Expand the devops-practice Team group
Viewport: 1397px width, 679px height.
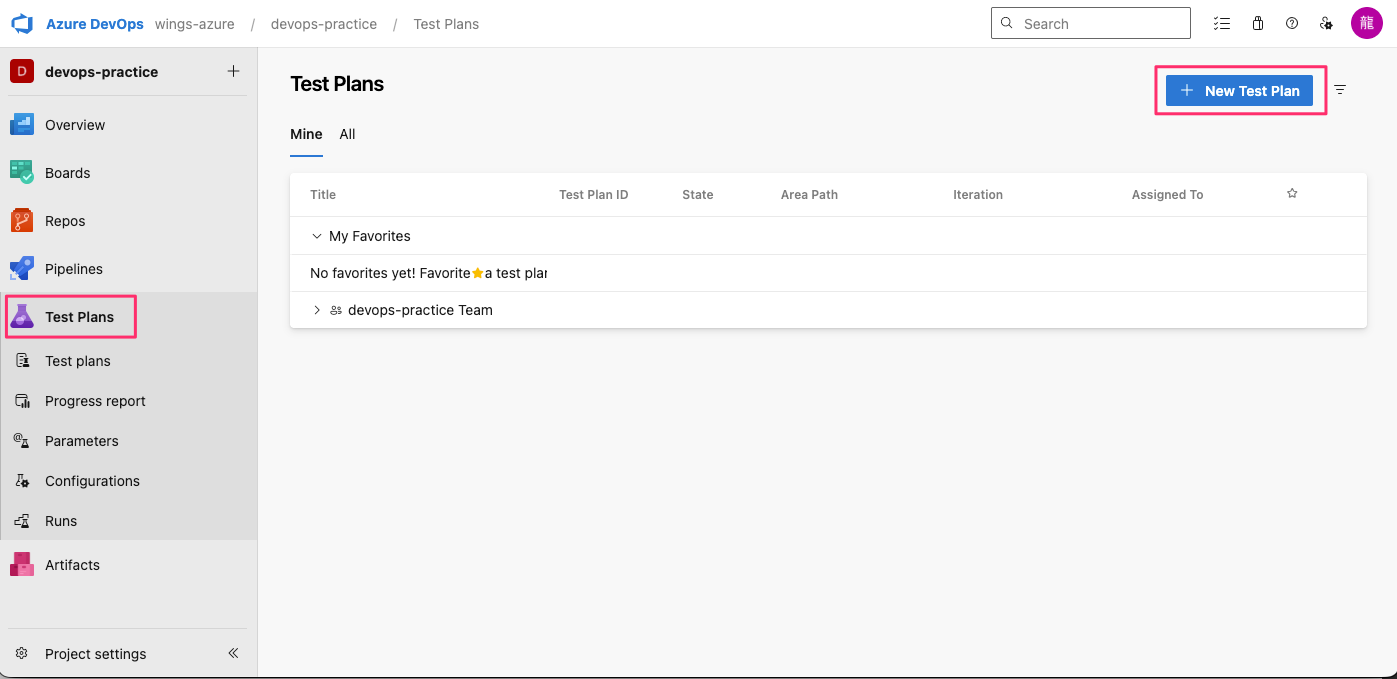[317, 310]
